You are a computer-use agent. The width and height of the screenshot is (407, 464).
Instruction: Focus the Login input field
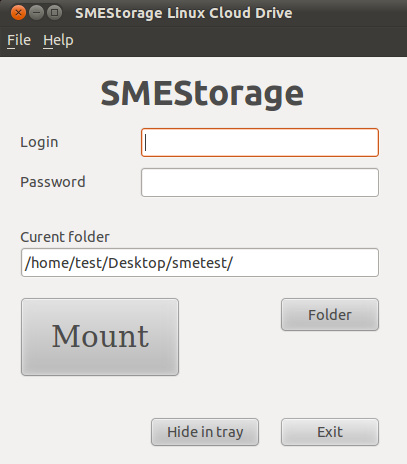[260, 142]
